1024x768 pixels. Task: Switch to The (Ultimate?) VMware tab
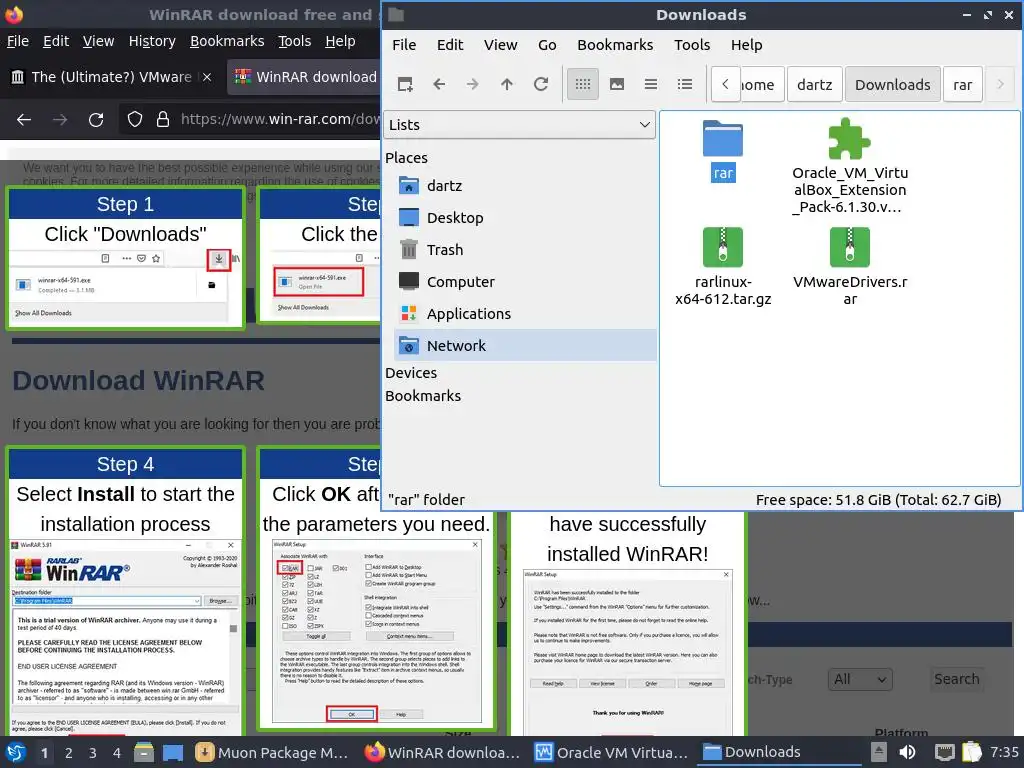(x=111, y=77)
